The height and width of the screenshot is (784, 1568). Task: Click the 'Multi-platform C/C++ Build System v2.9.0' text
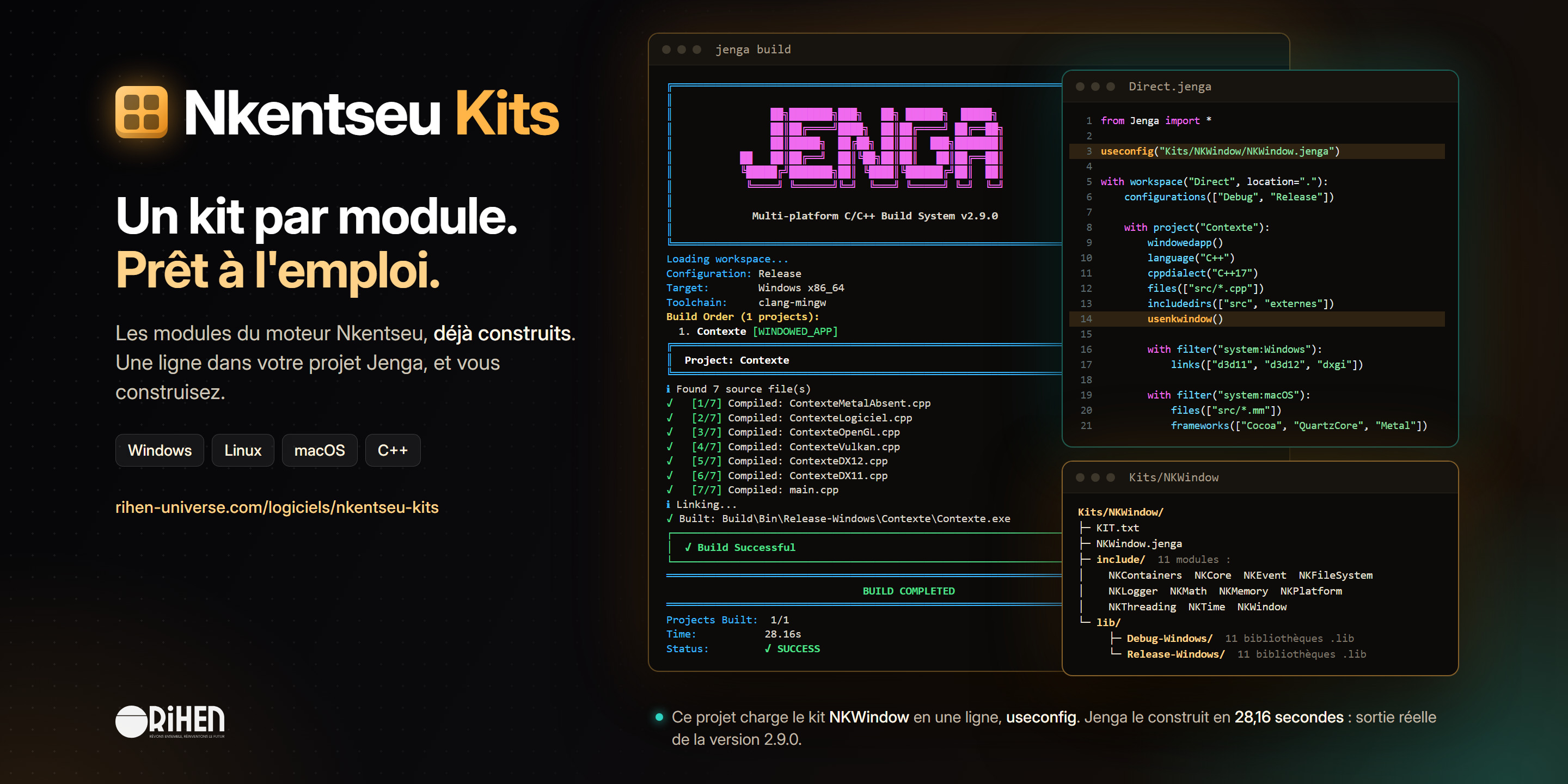coord(875,216)
